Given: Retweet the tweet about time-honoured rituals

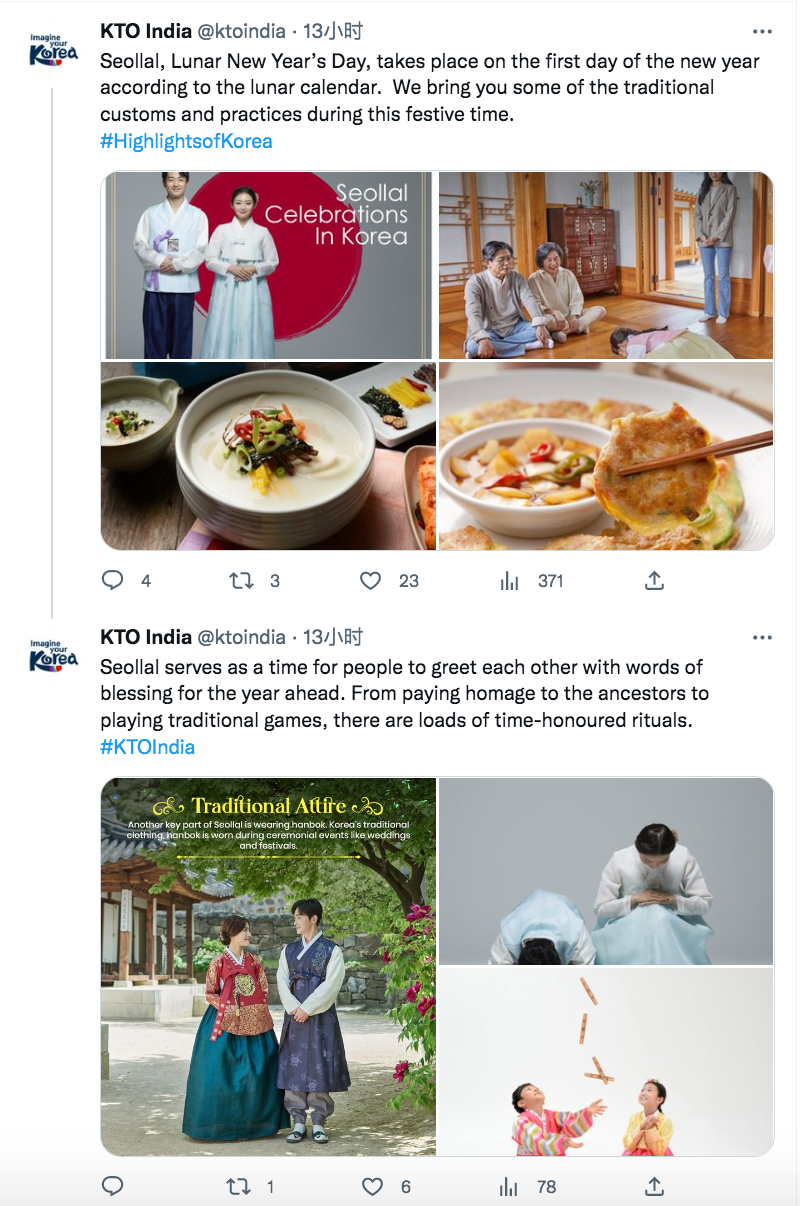Looking at the screenshot, I should coord(237,1186).
